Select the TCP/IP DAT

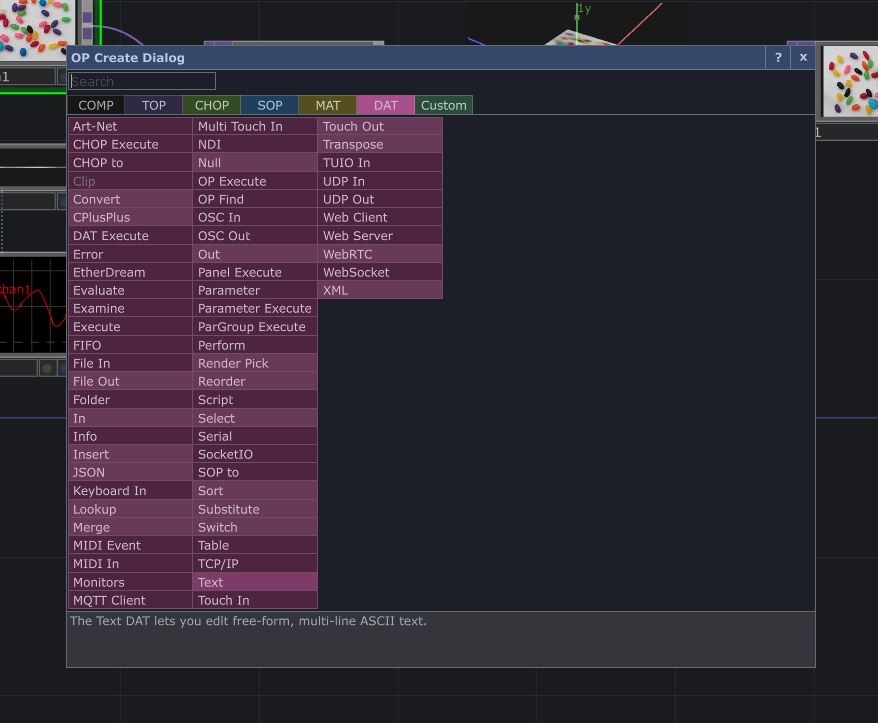point(255,564)
